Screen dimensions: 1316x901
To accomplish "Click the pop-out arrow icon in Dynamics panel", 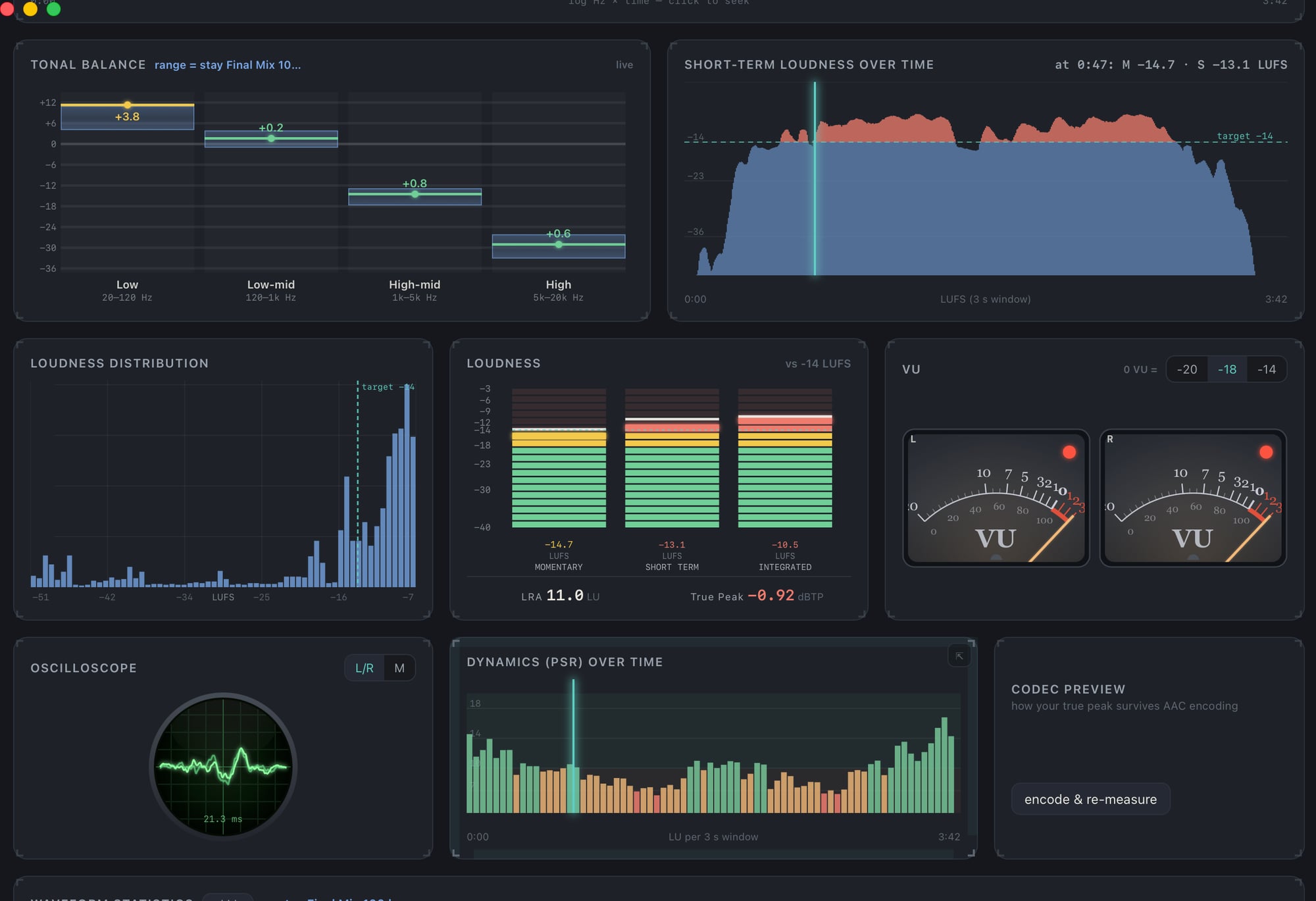I will click(x=959, y=656).
